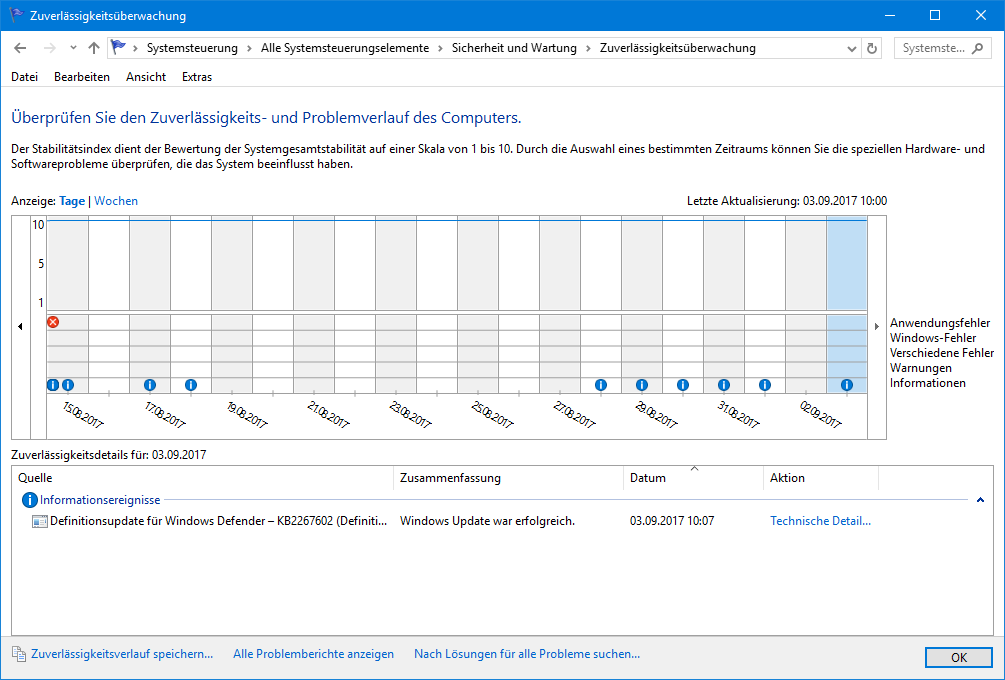1005x680 pixels.
Task: Click the Definitionsupdate row's update icon
Action: 40,522
